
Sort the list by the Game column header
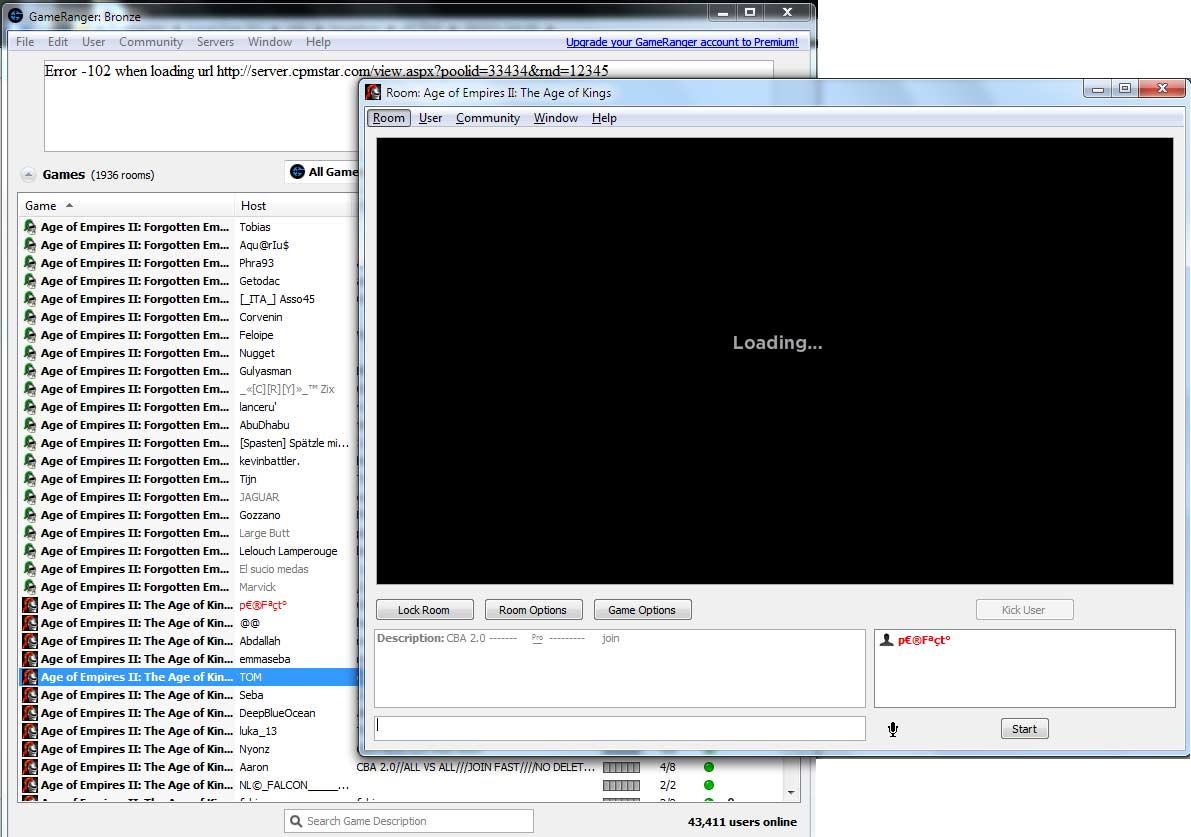(x=125, y=206)
